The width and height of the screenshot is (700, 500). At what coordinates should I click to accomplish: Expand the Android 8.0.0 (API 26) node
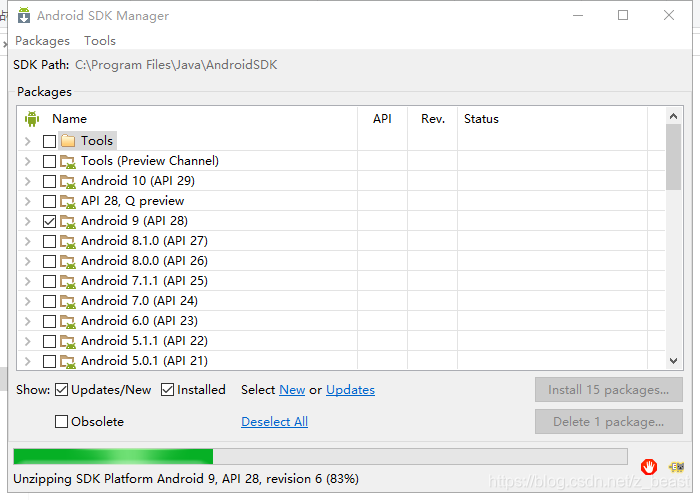[28, 262]
